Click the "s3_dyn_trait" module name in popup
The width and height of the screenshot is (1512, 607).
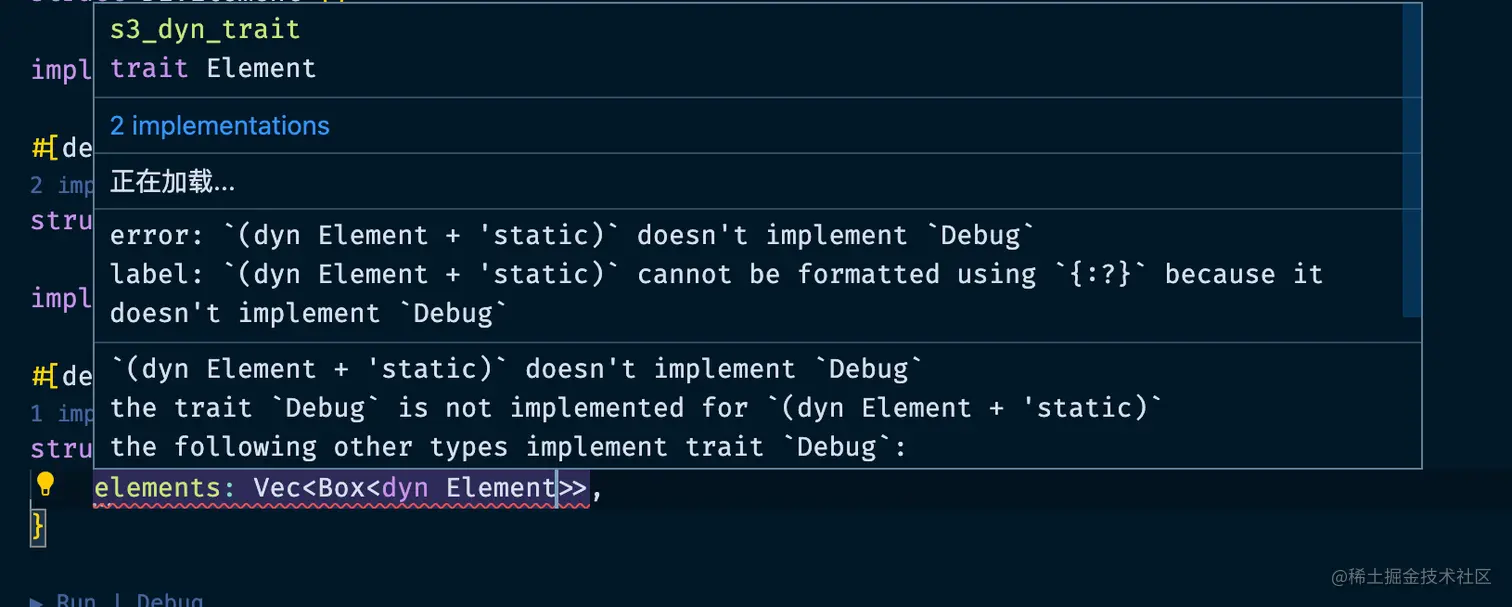pyautogui.click(x=205, y=29)
